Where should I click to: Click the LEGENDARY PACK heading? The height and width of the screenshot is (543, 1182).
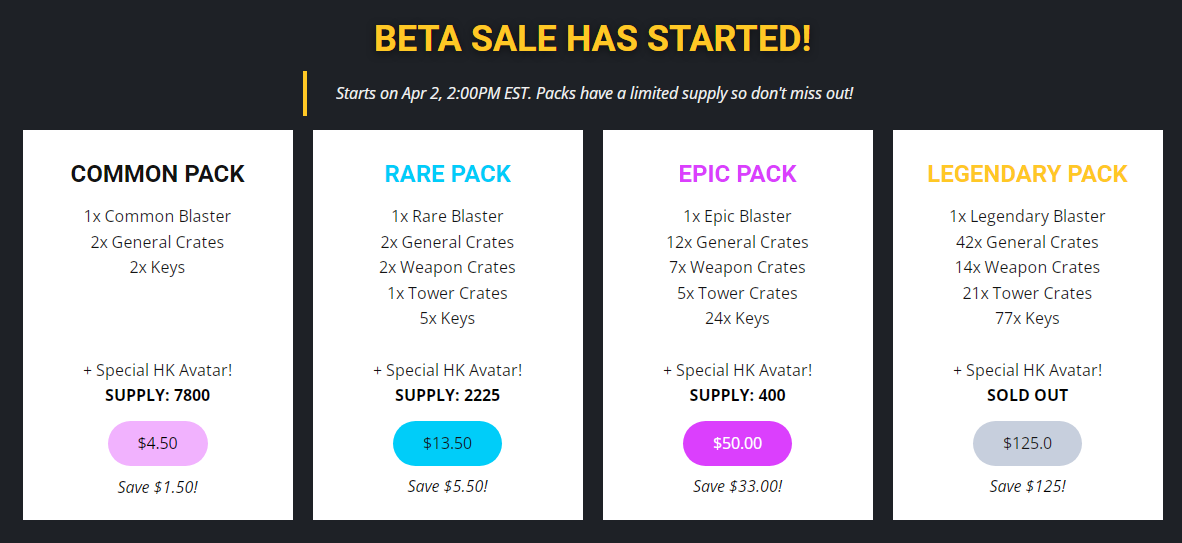pos(1027,174)
